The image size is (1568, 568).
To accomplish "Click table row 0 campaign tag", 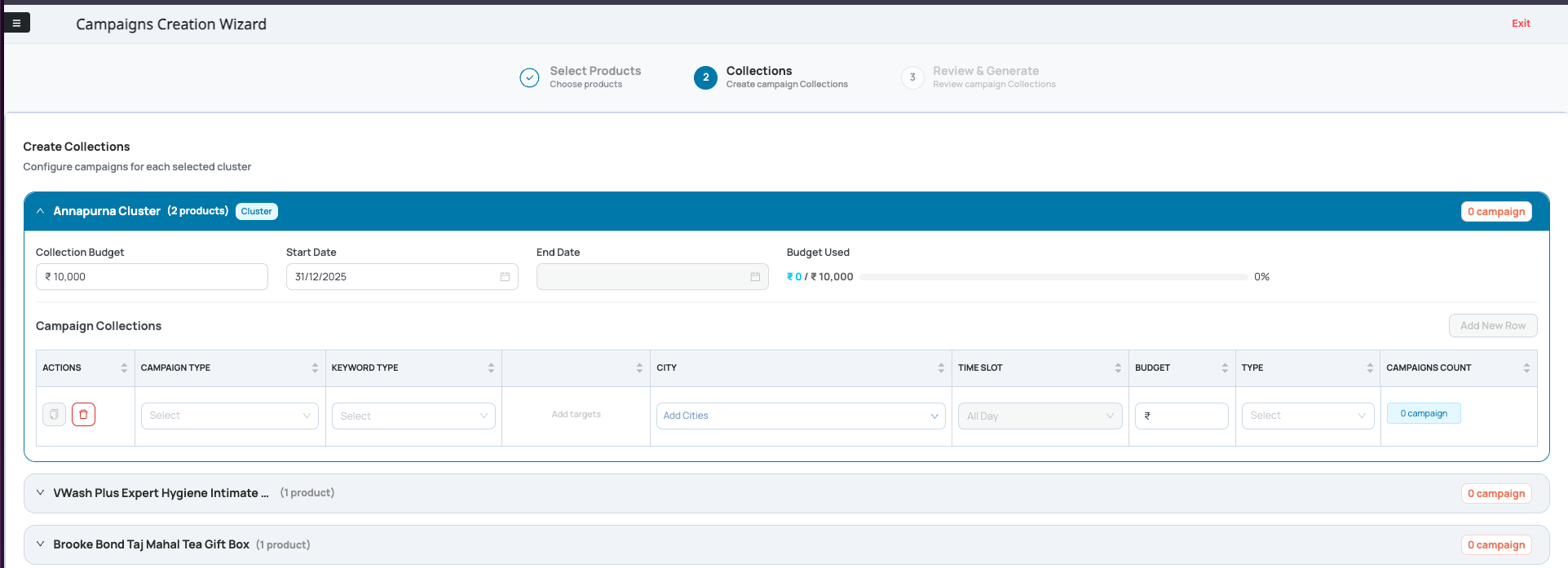I will coord(1424,413).
